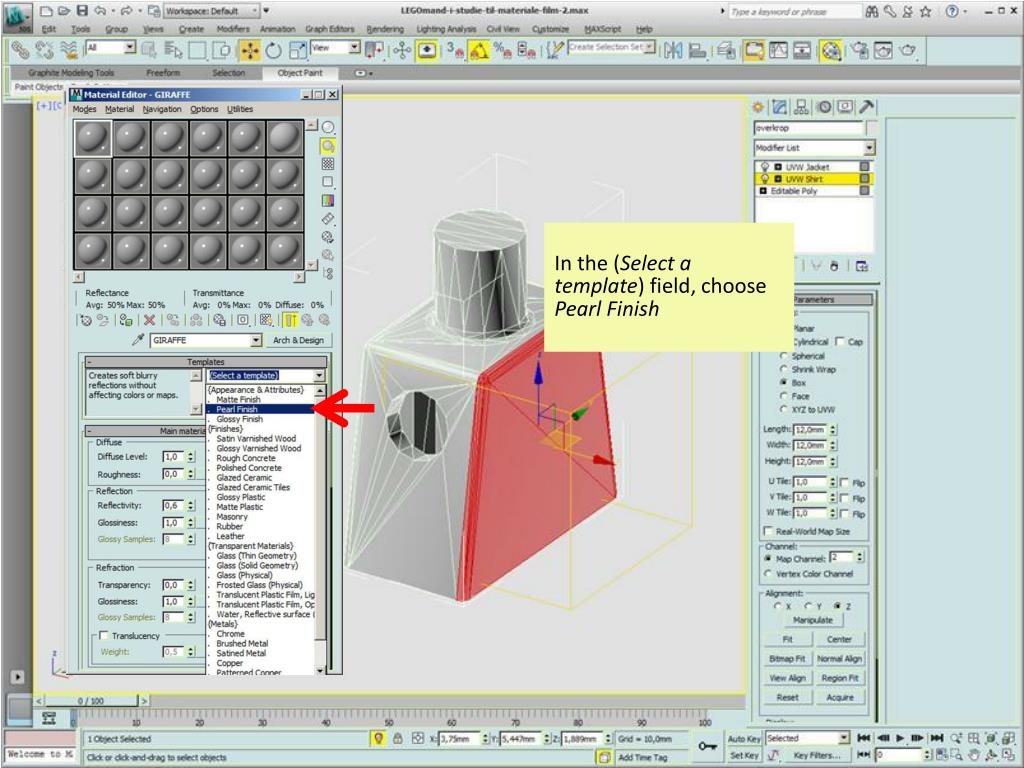Screen dimensions: 1024x768
Task: Open the Selected key mode dropdown
Action: [x=844, y=738]
